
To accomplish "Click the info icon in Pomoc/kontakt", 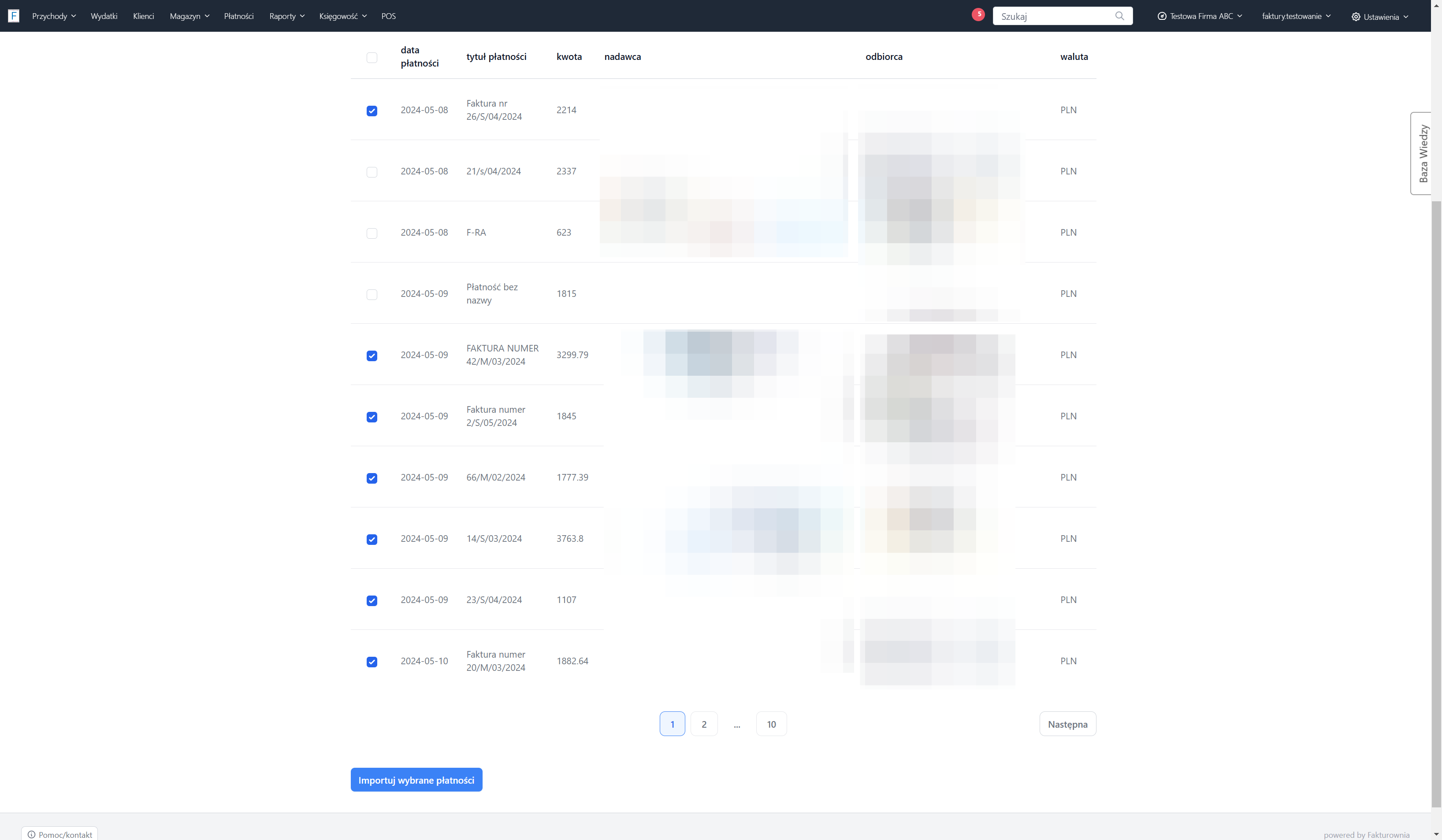I will pyautogui.click(x=31, y=834).
